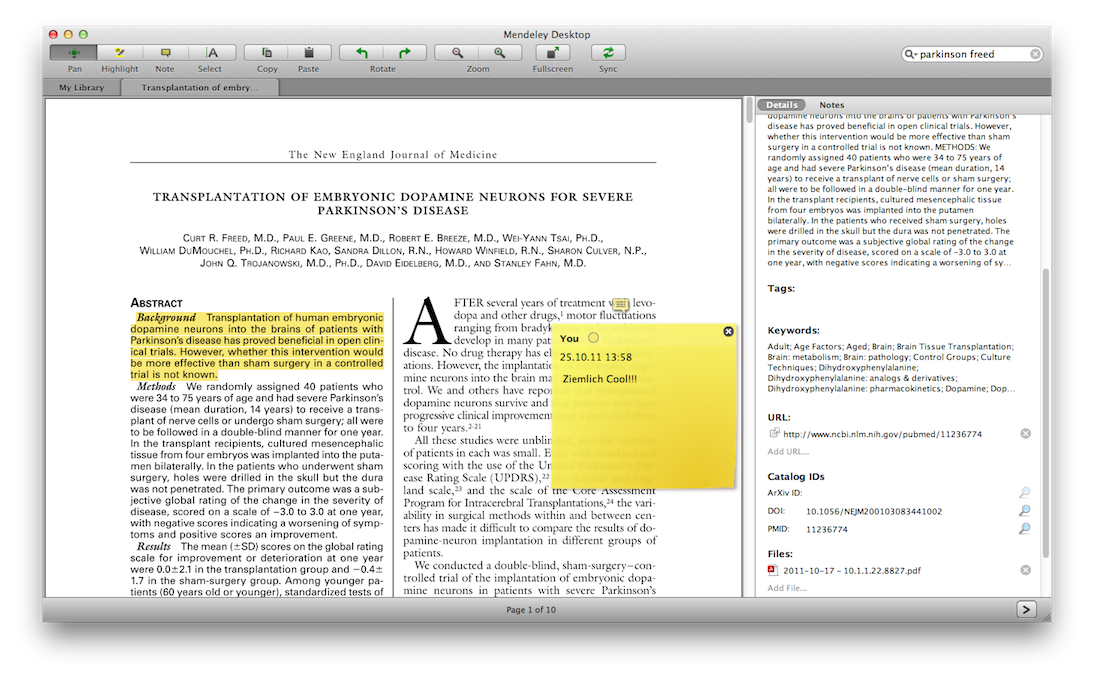The width and height of the screenshot is (1094, 681).
Task: Remove the pubmed URL entry
Action: [1026, 433]
